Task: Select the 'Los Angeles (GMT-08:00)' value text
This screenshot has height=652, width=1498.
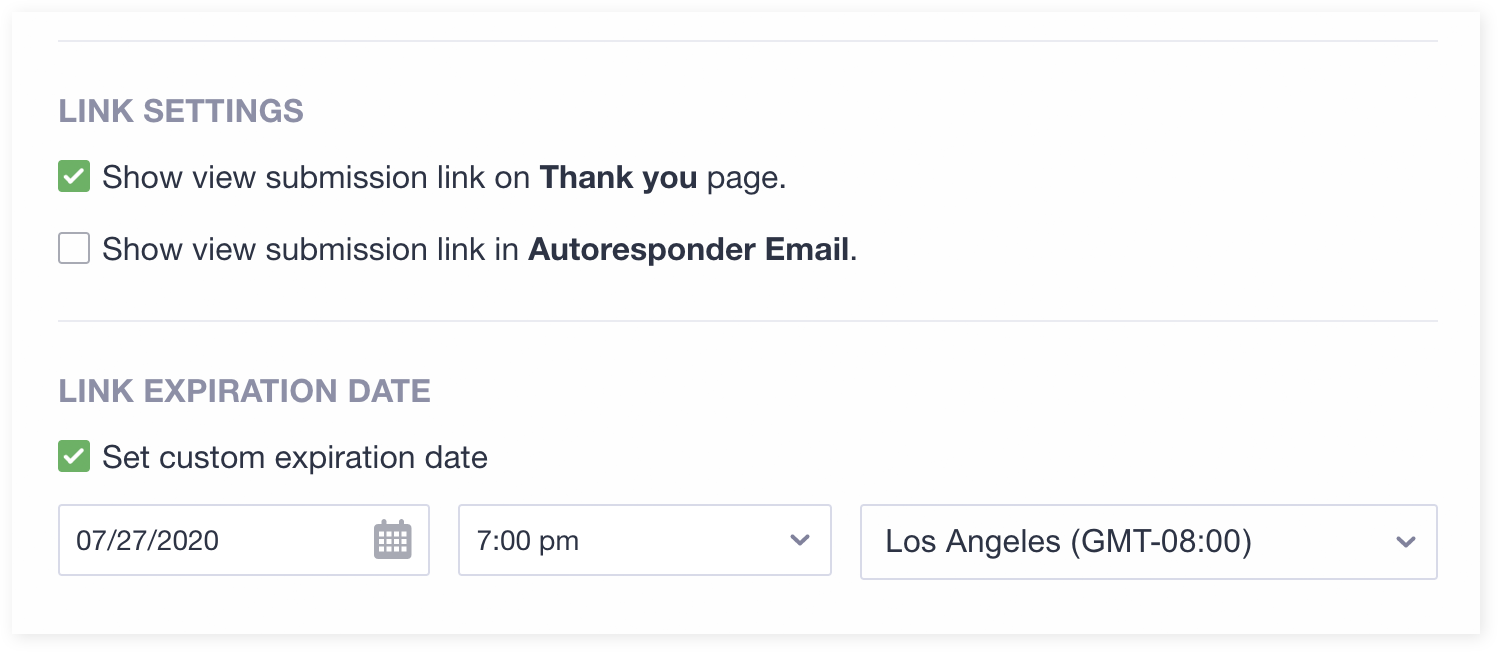Action: 1068,542
